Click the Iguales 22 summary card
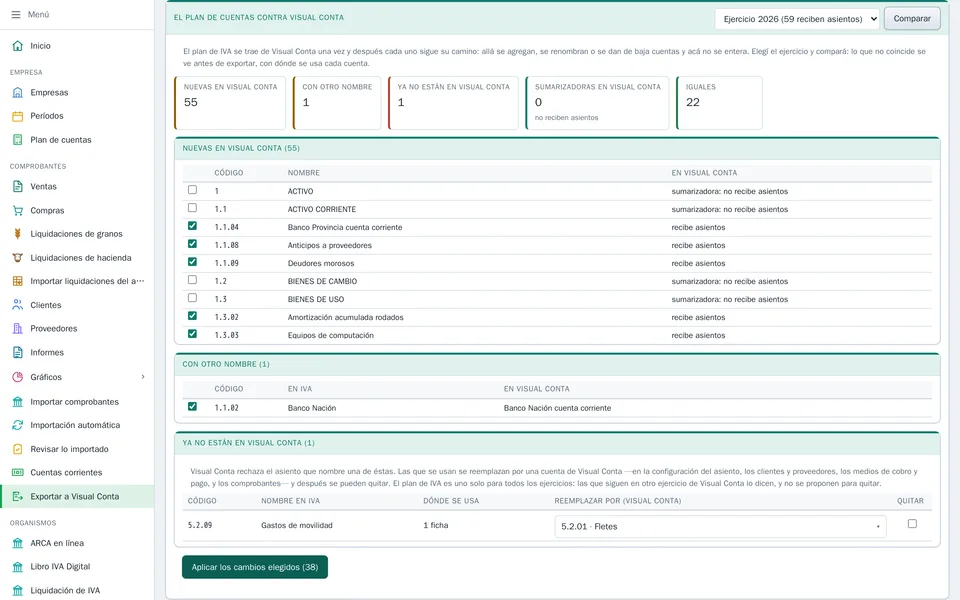 pos(719,103)
